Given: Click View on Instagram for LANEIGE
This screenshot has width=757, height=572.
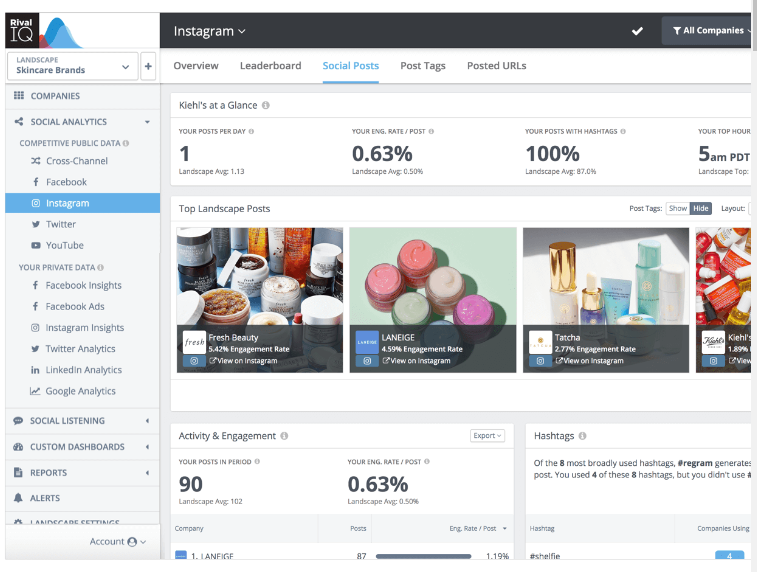Looking at the screenshot, I should click(416, 361).
